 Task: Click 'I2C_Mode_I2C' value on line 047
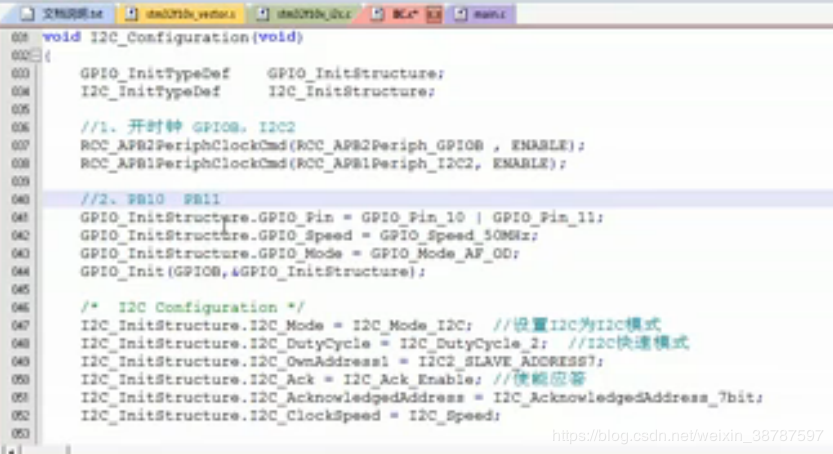click(x=409, y=325)
